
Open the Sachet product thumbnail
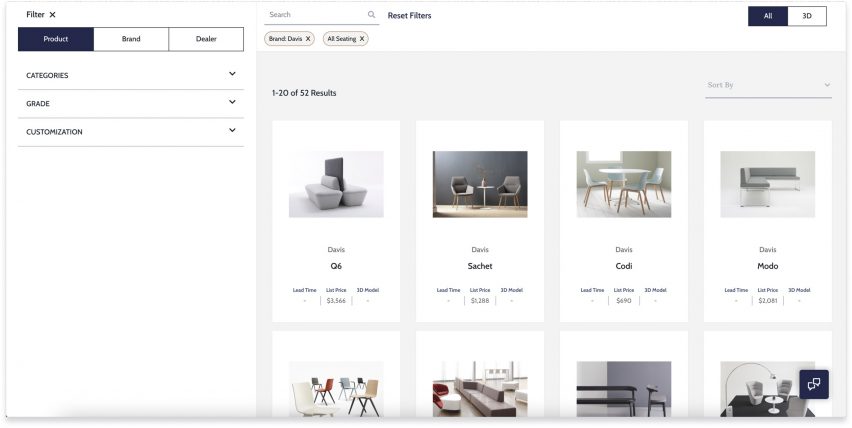480,184
